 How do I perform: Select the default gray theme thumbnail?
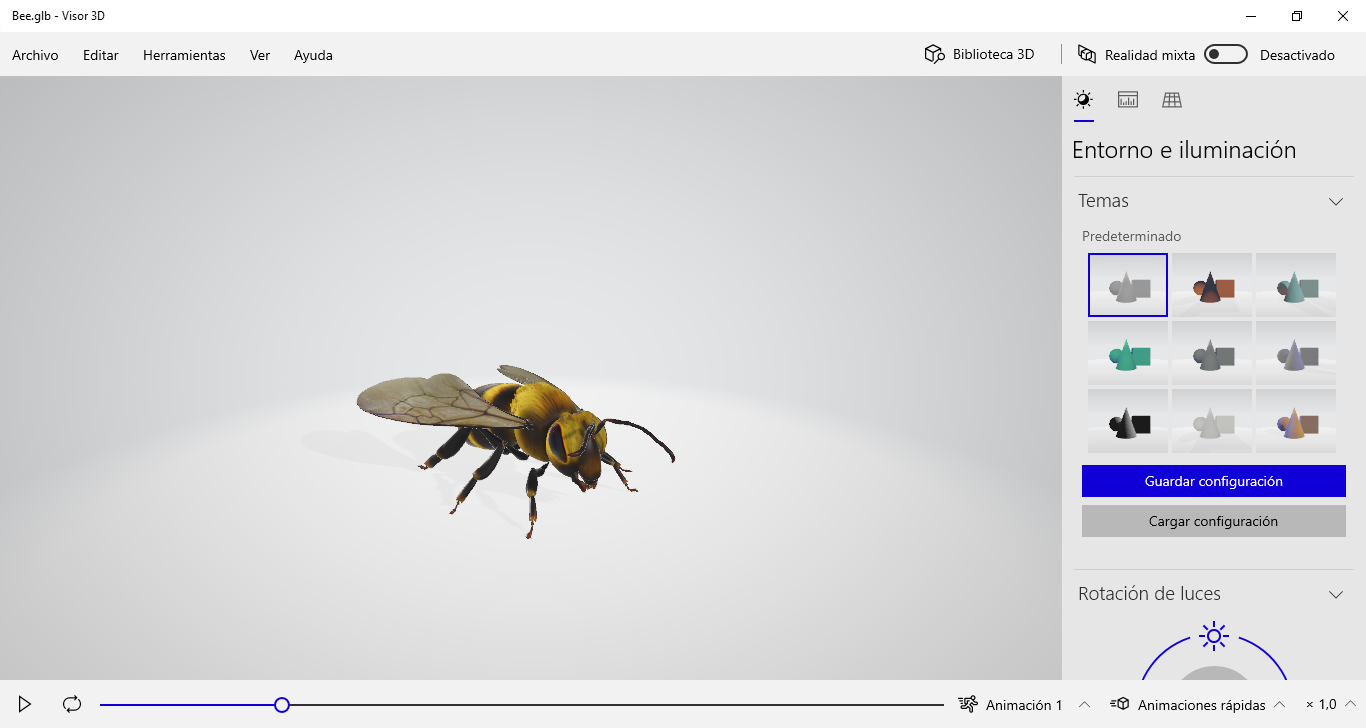(x=1128, y=285)
